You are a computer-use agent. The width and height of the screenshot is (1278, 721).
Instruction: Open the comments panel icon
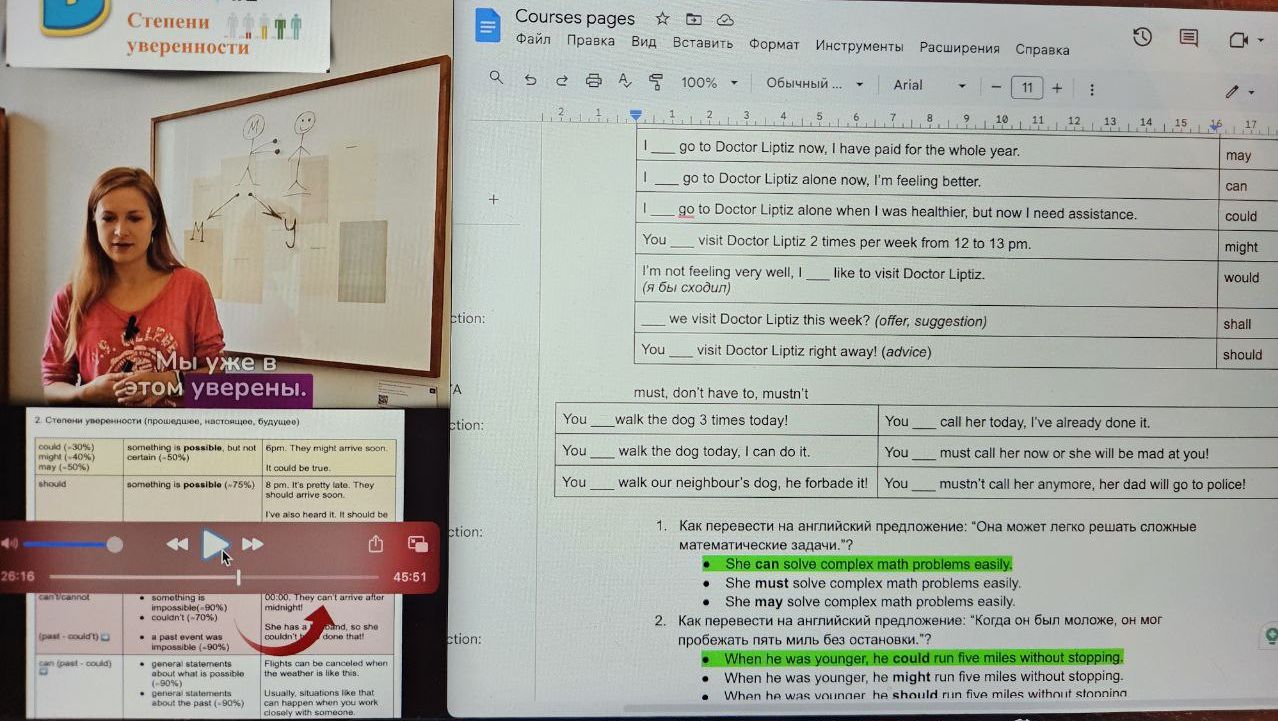[1188, 38]
